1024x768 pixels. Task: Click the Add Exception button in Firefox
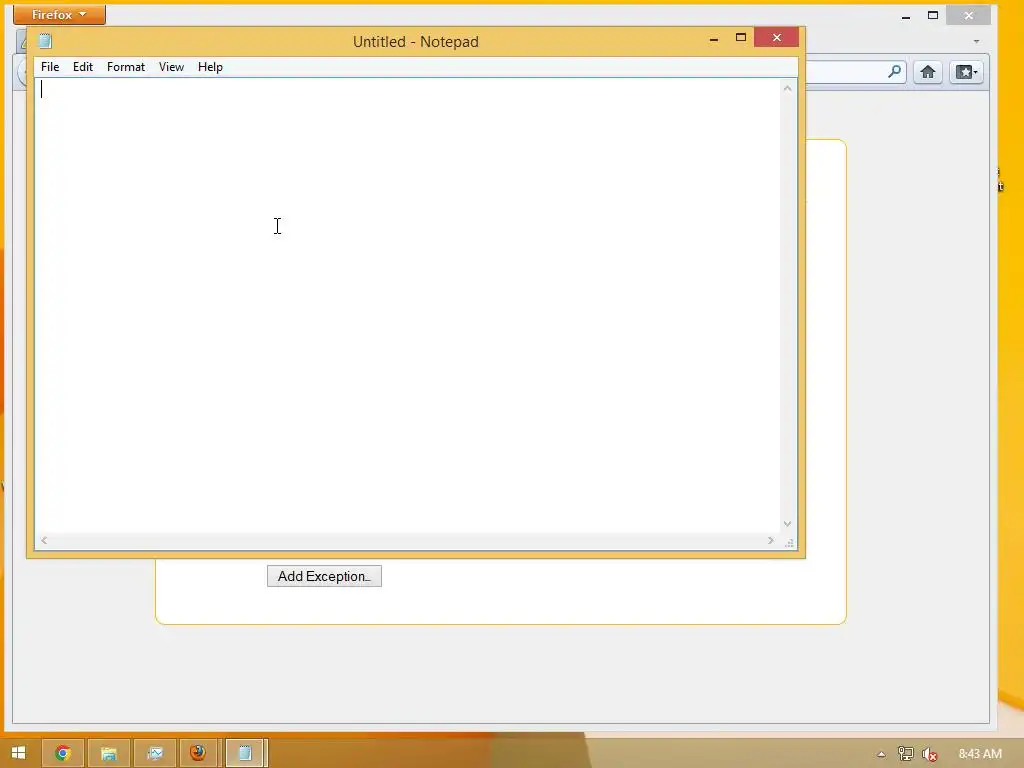click(x=325, y=576)
